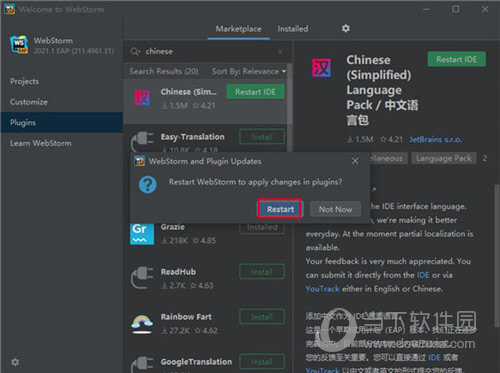Screen dimensions: 500x373
Task: Click the WebStorm logo in the sidebar
Action: [x=19, y=44]
